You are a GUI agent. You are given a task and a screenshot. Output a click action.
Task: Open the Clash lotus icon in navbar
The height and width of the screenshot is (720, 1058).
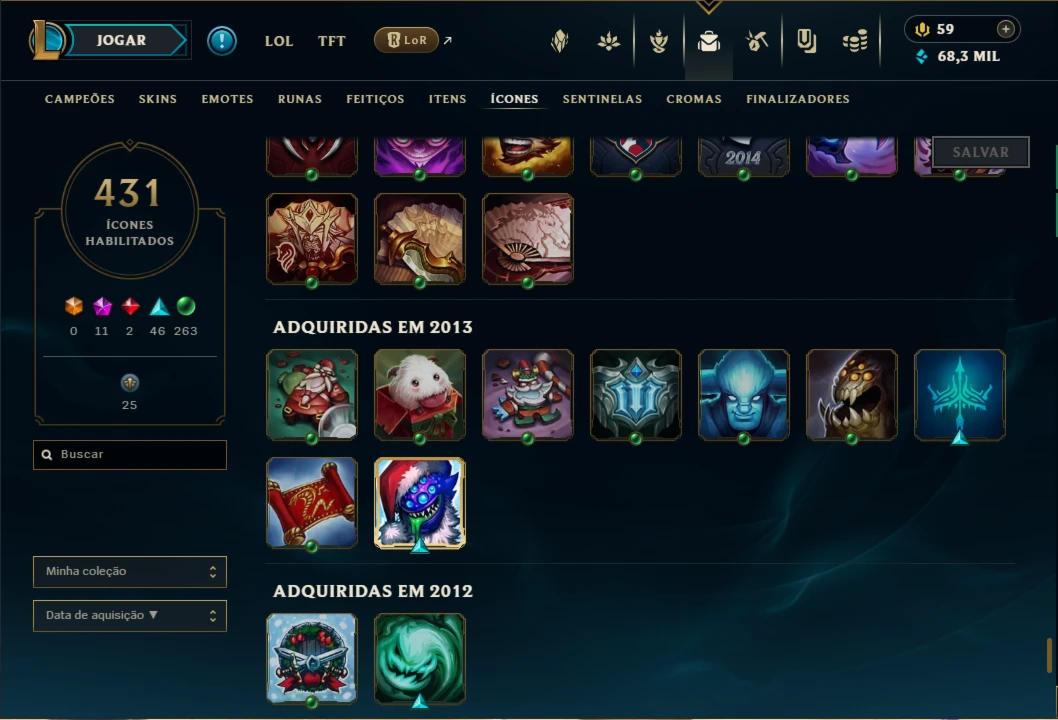(x=609, y=41)
